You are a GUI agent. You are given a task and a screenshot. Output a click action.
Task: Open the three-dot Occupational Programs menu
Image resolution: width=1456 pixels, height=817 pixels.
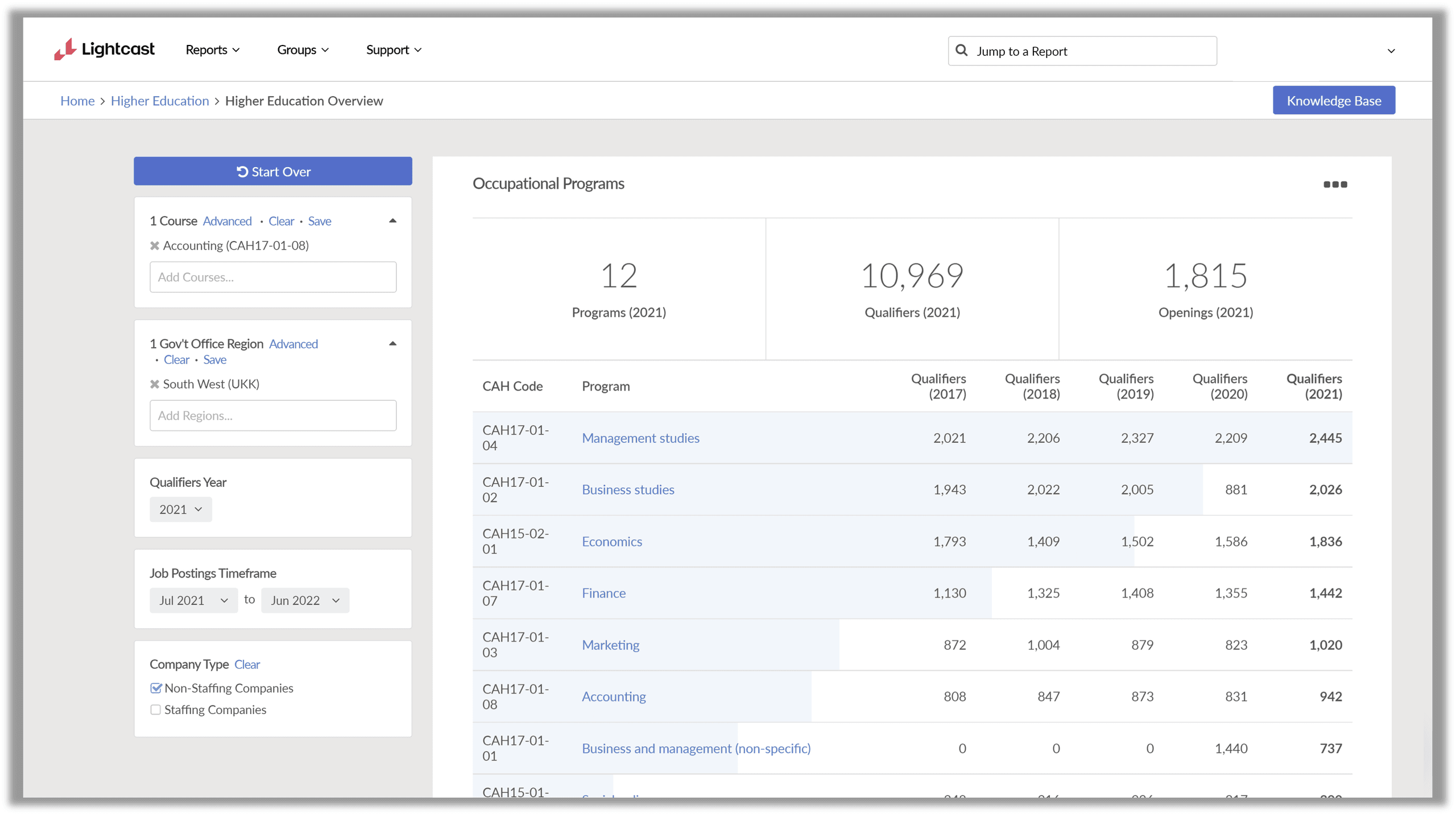[x=1334, y=184]
